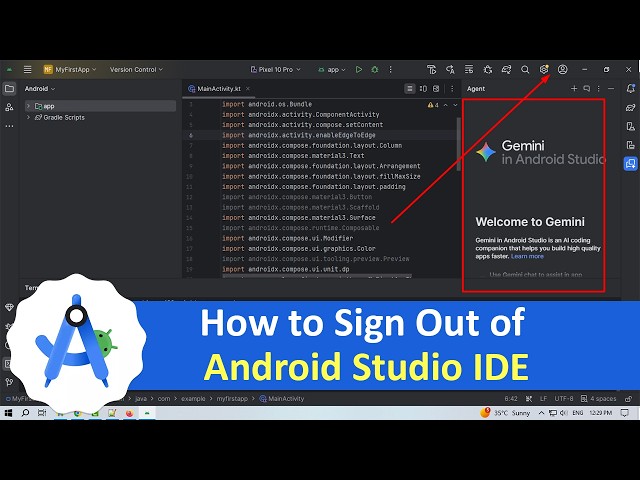Start a new chat with Agent plus icon
Viewport: 640px width, 480px height.
coord(574,89)
